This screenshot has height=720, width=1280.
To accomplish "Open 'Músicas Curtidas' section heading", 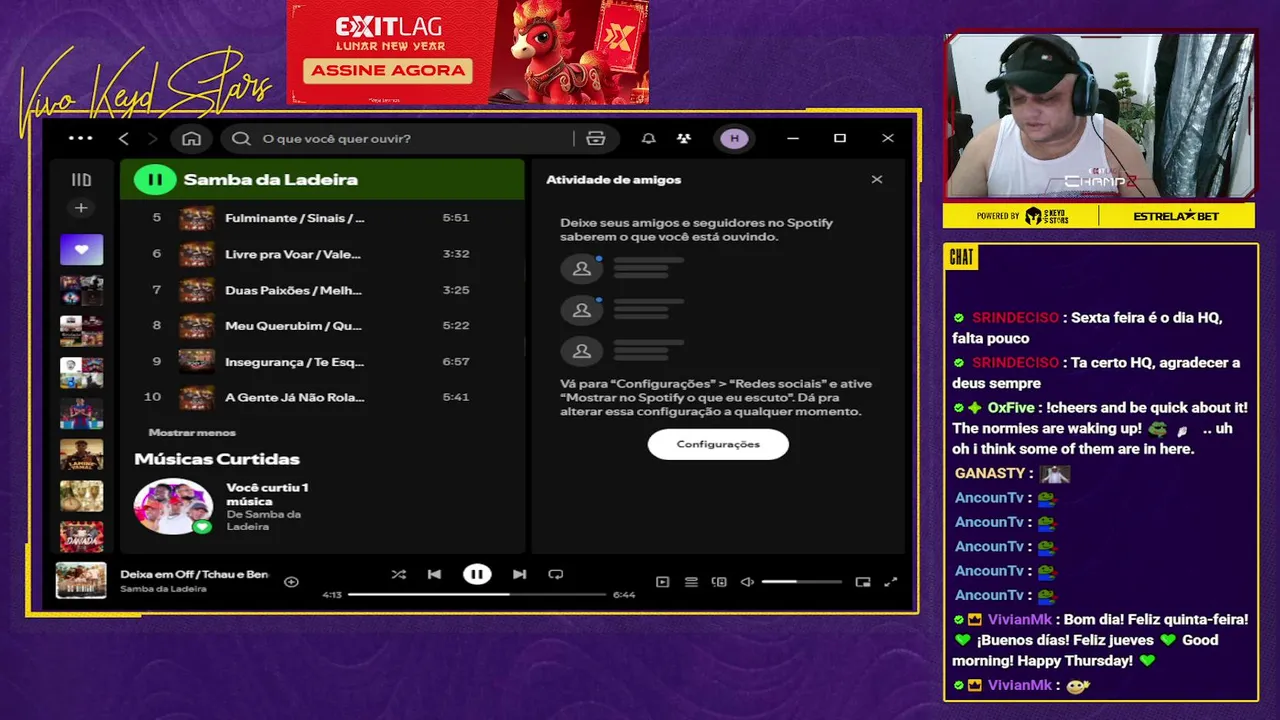I will click(217, 459).
